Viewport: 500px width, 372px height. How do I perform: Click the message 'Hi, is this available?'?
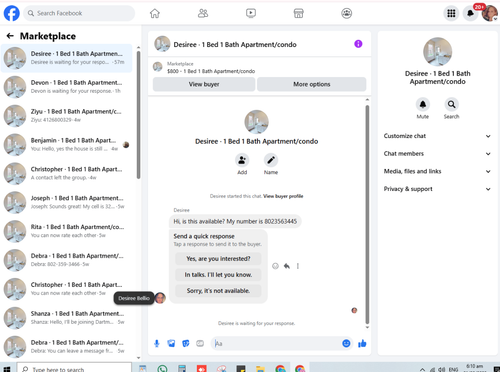(235, 221)
